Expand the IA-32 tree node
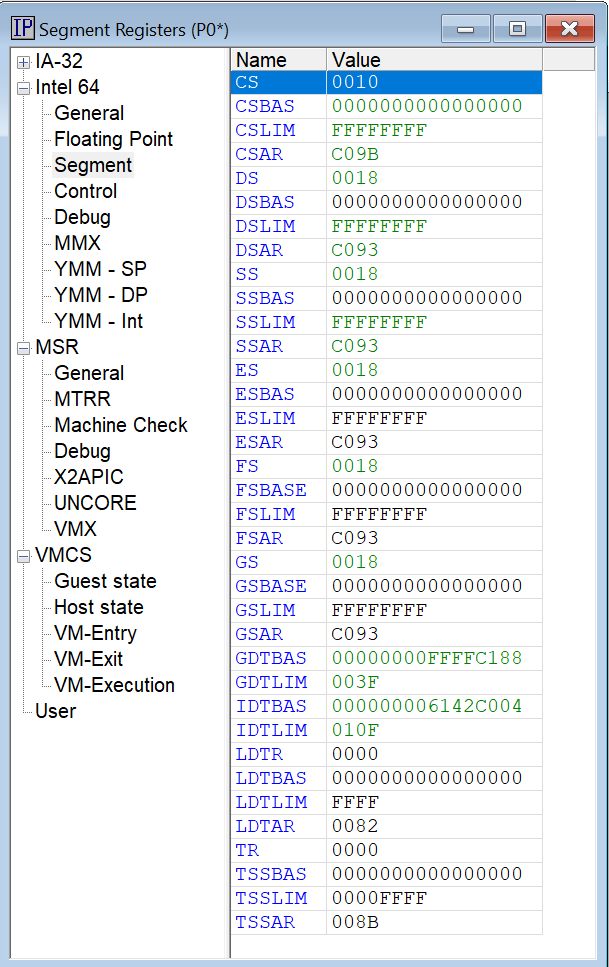Viewport: 609px width, 967px height. pyautogui.click(x=23, y=62)
